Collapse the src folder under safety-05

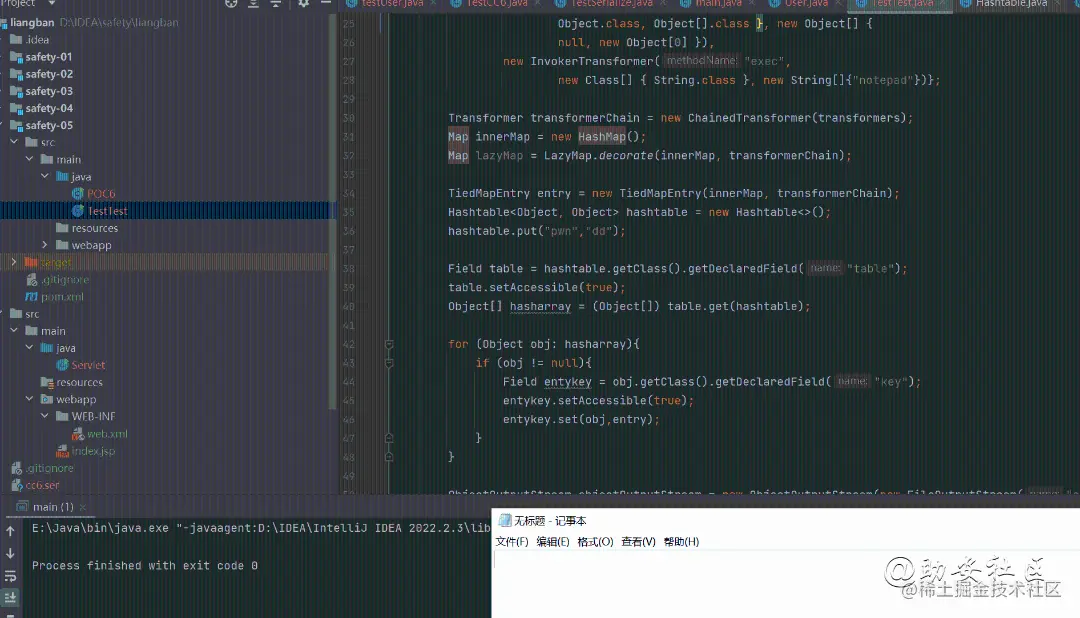click(14, 142)
